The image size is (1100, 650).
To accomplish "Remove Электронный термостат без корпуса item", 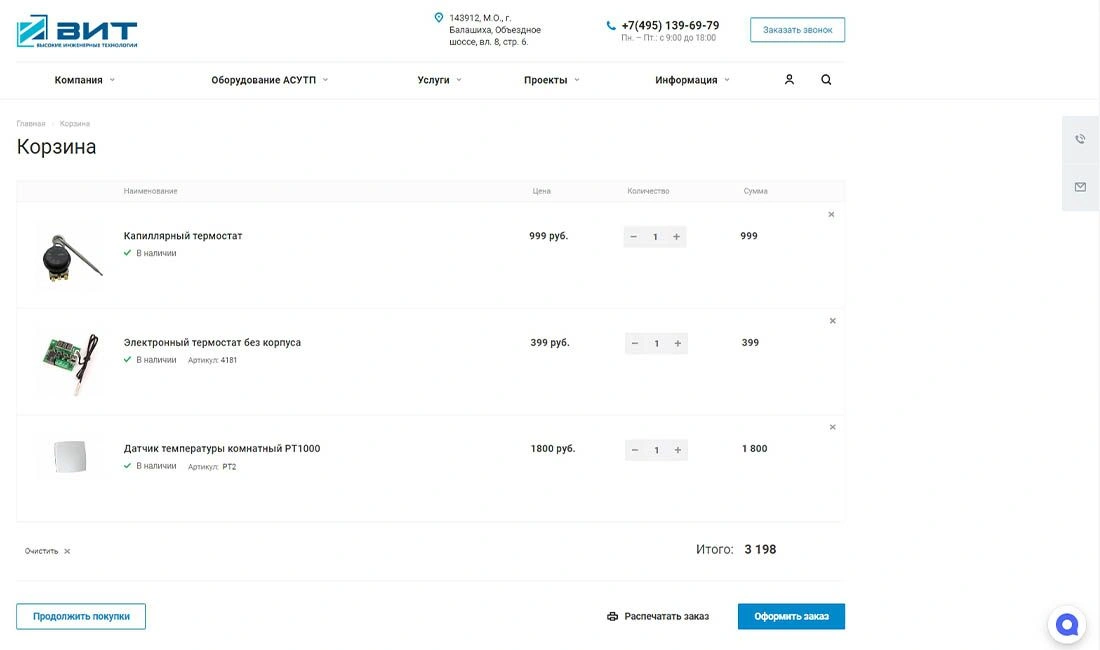I will click(x=832, y=321).
